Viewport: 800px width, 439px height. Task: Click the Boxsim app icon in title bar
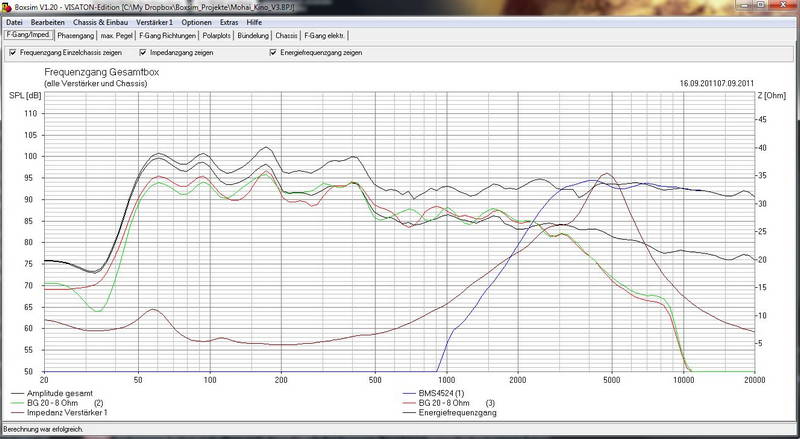[x=8, y=6]
